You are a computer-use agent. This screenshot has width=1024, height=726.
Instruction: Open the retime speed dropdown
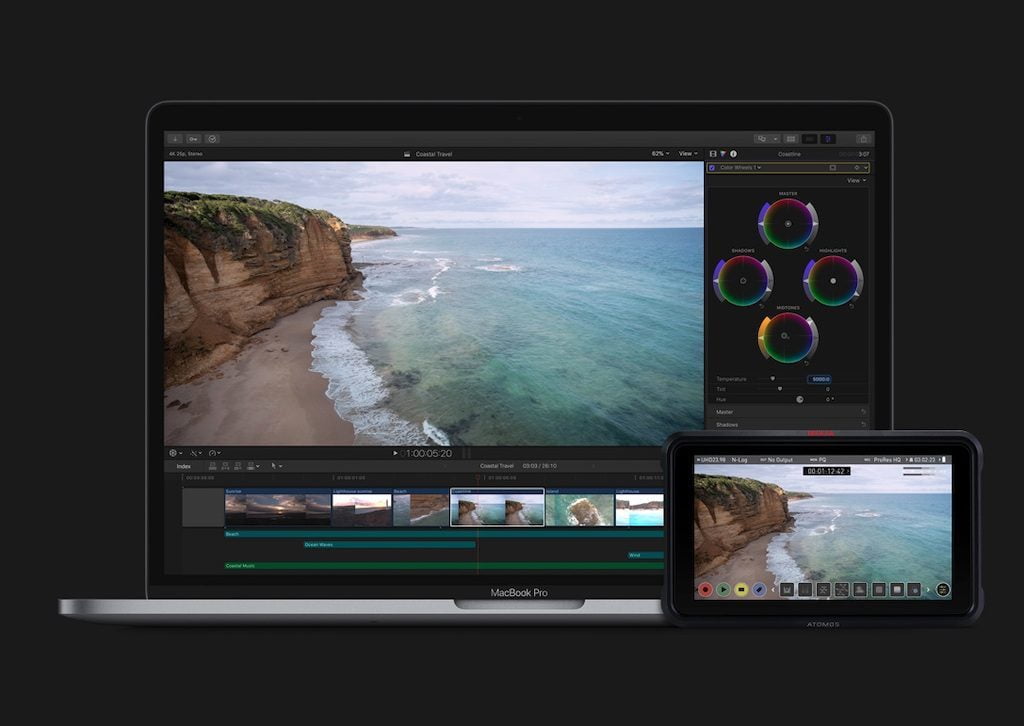pyautogui.click(x=214, y=453)
